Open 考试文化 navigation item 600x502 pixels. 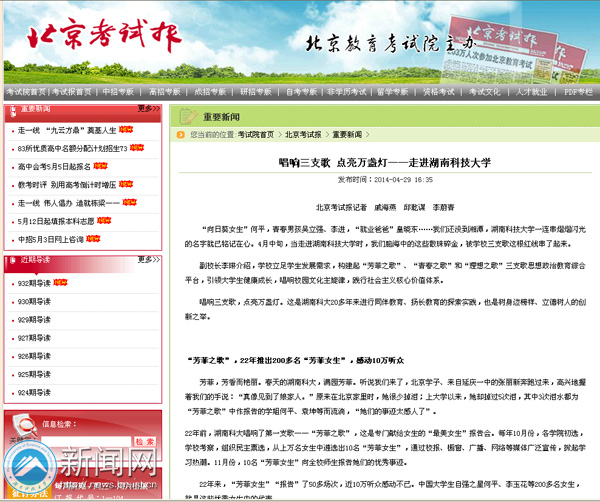point(484,92)
